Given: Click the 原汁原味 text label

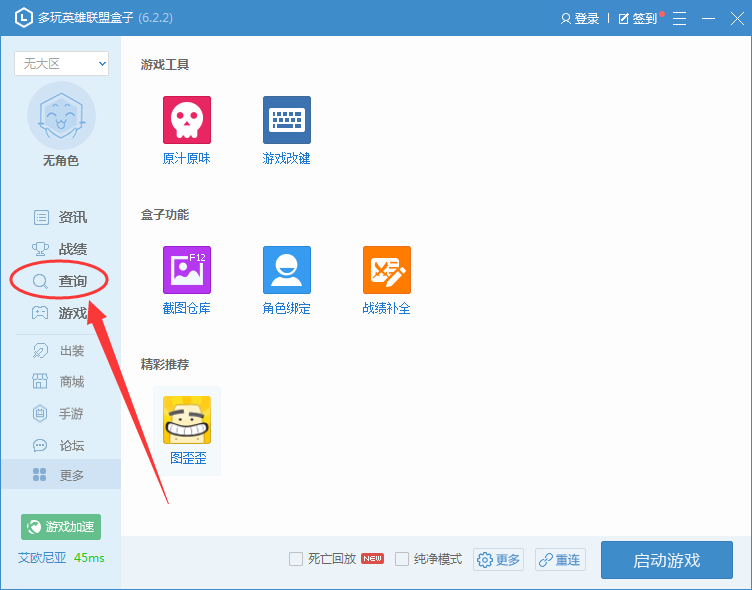Looking at the screenshot, I should (187, 159).
